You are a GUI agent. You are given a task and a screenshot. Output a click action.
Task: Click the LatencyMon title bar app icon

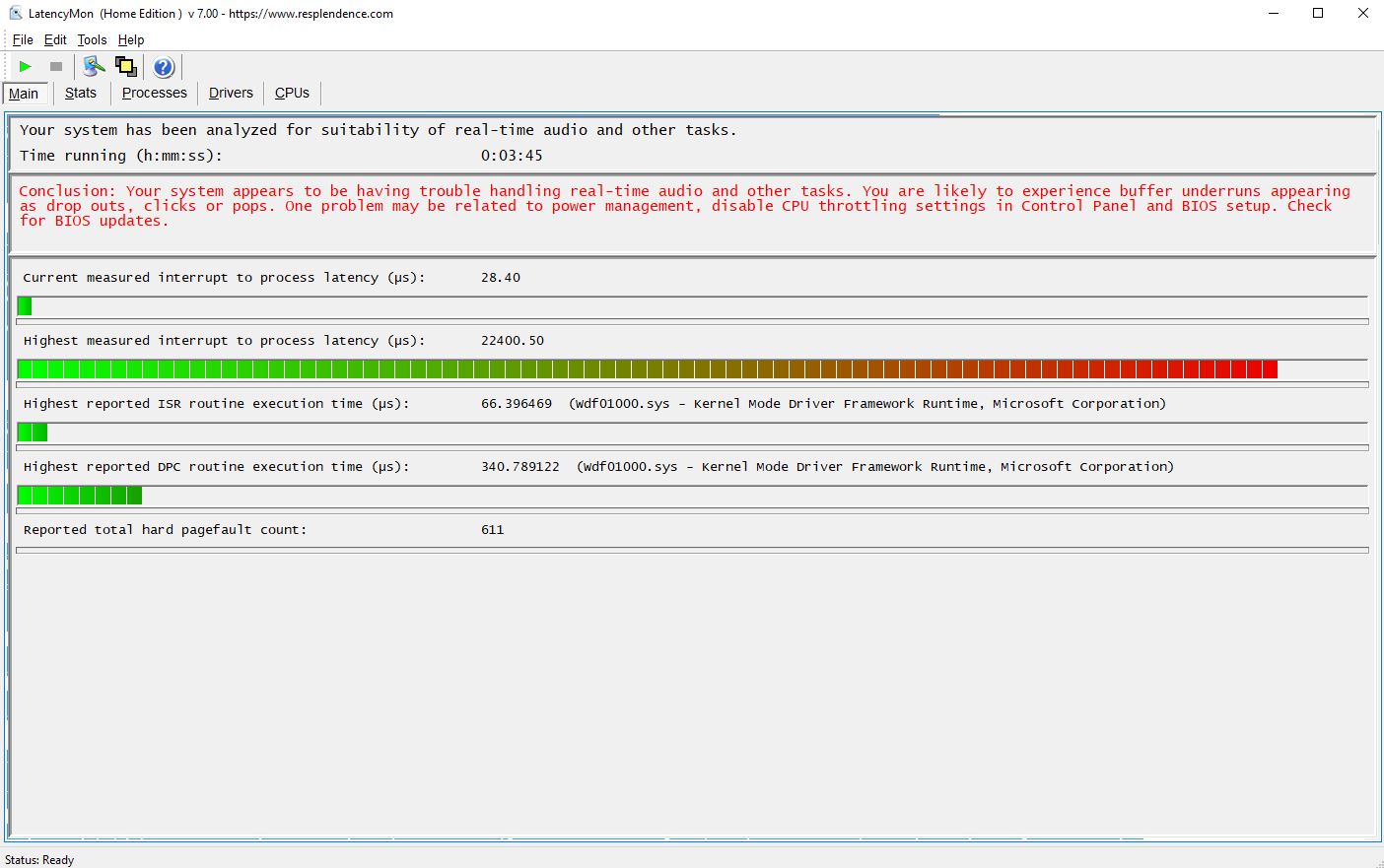coord(15,14)
